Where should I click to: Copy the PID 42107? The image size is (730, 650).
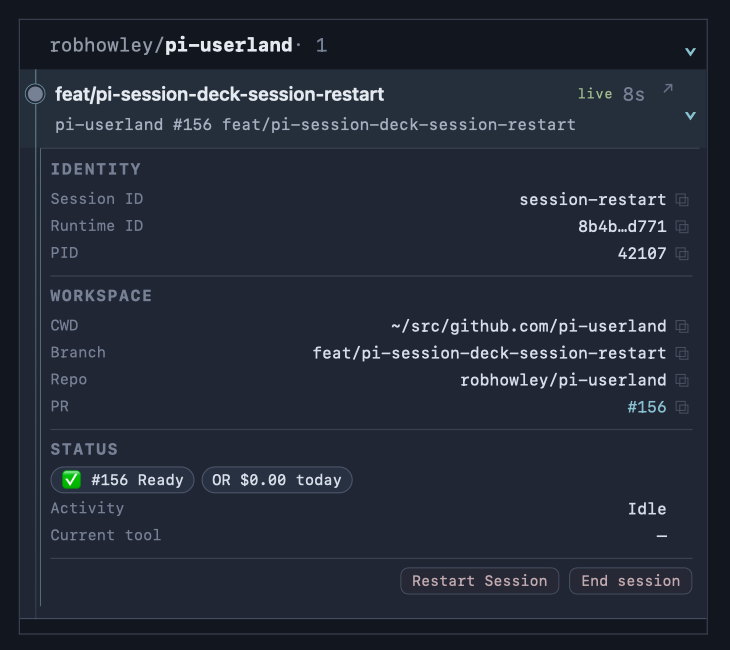(682, 254)
